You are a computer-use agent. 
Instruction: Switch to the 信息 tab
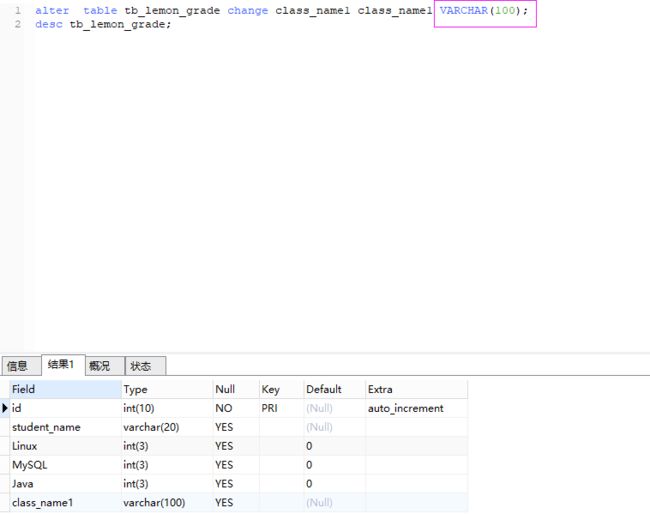coord(21,366)
